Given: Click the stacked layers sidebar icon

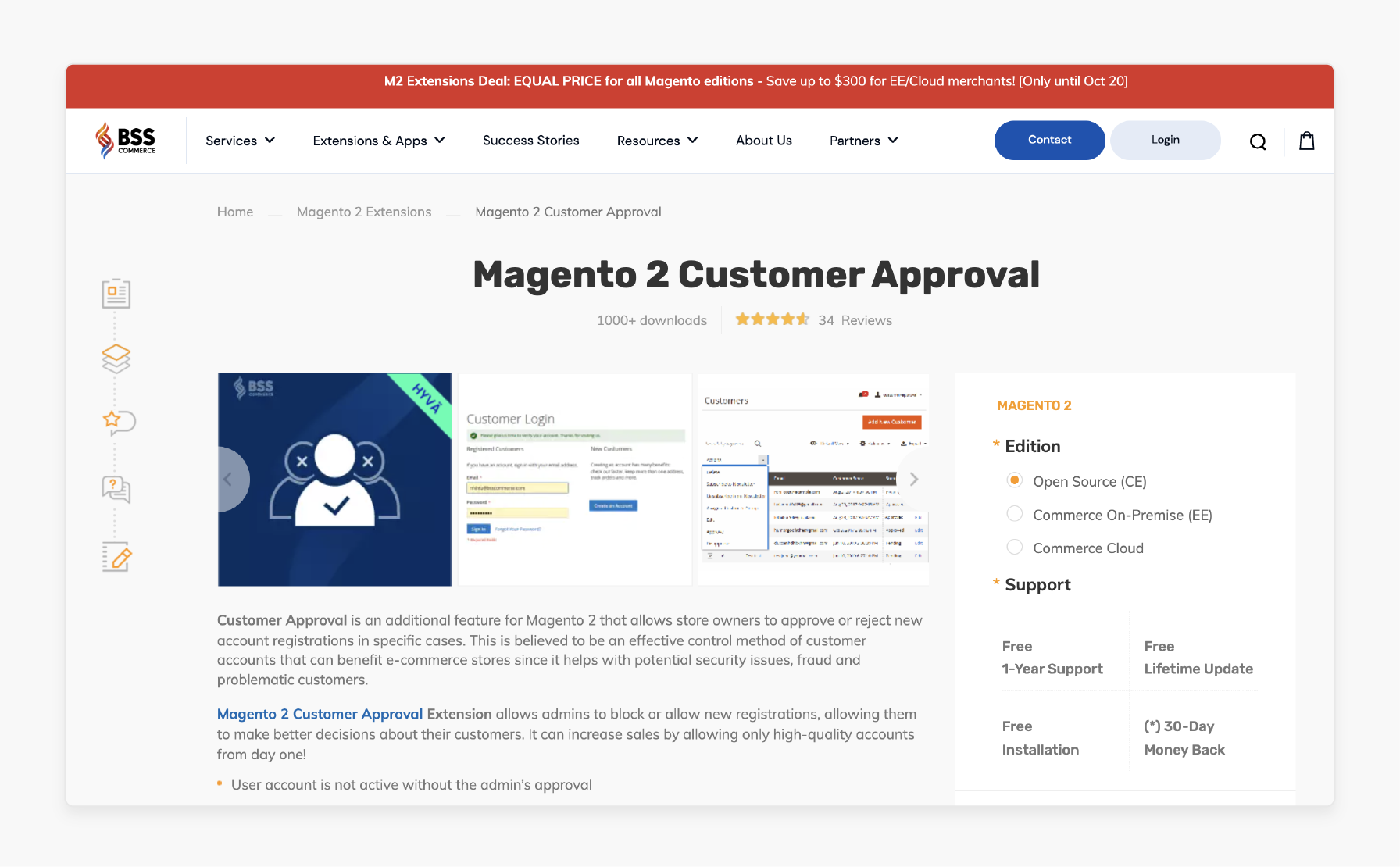Looking at the screenshot, I should point(116,359).
